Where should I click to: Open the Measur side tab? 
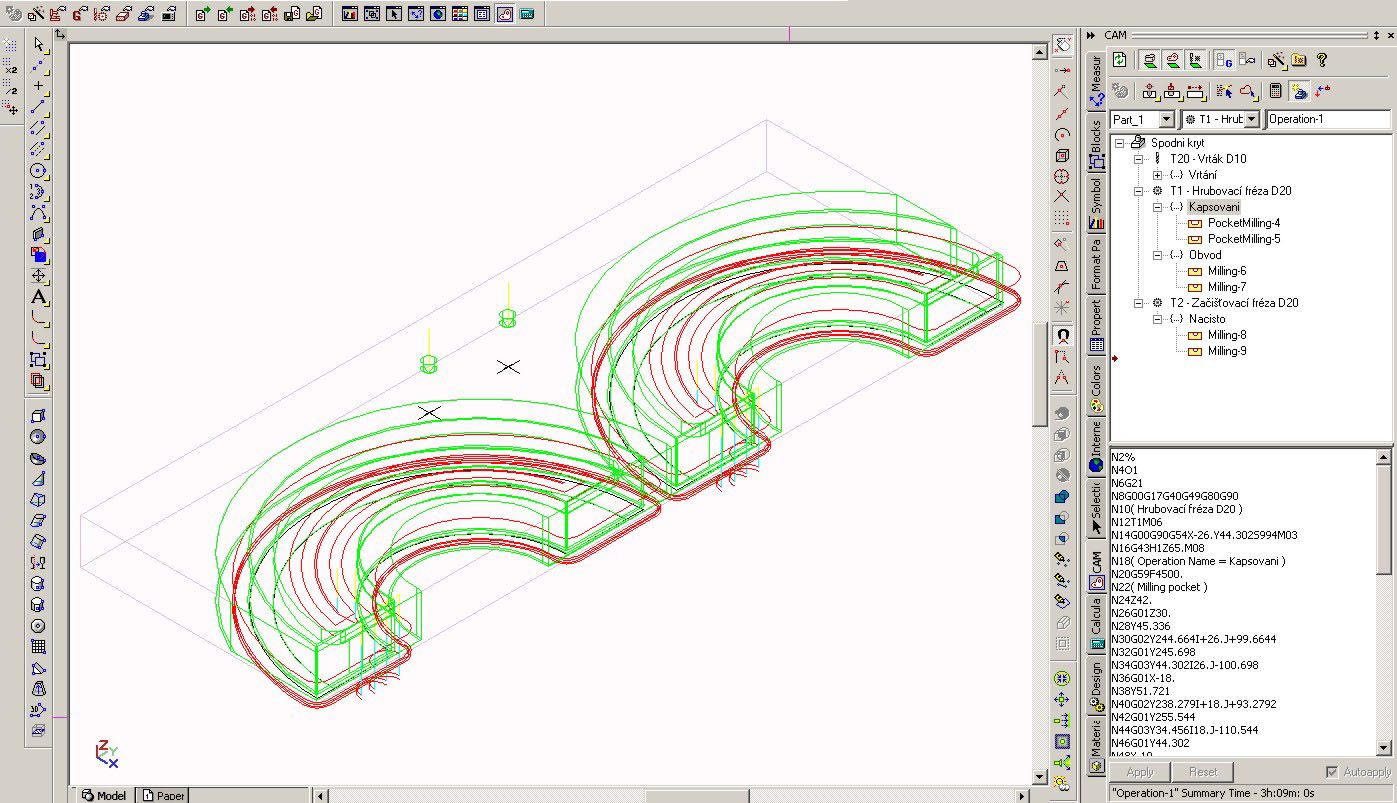(1096, 80)
